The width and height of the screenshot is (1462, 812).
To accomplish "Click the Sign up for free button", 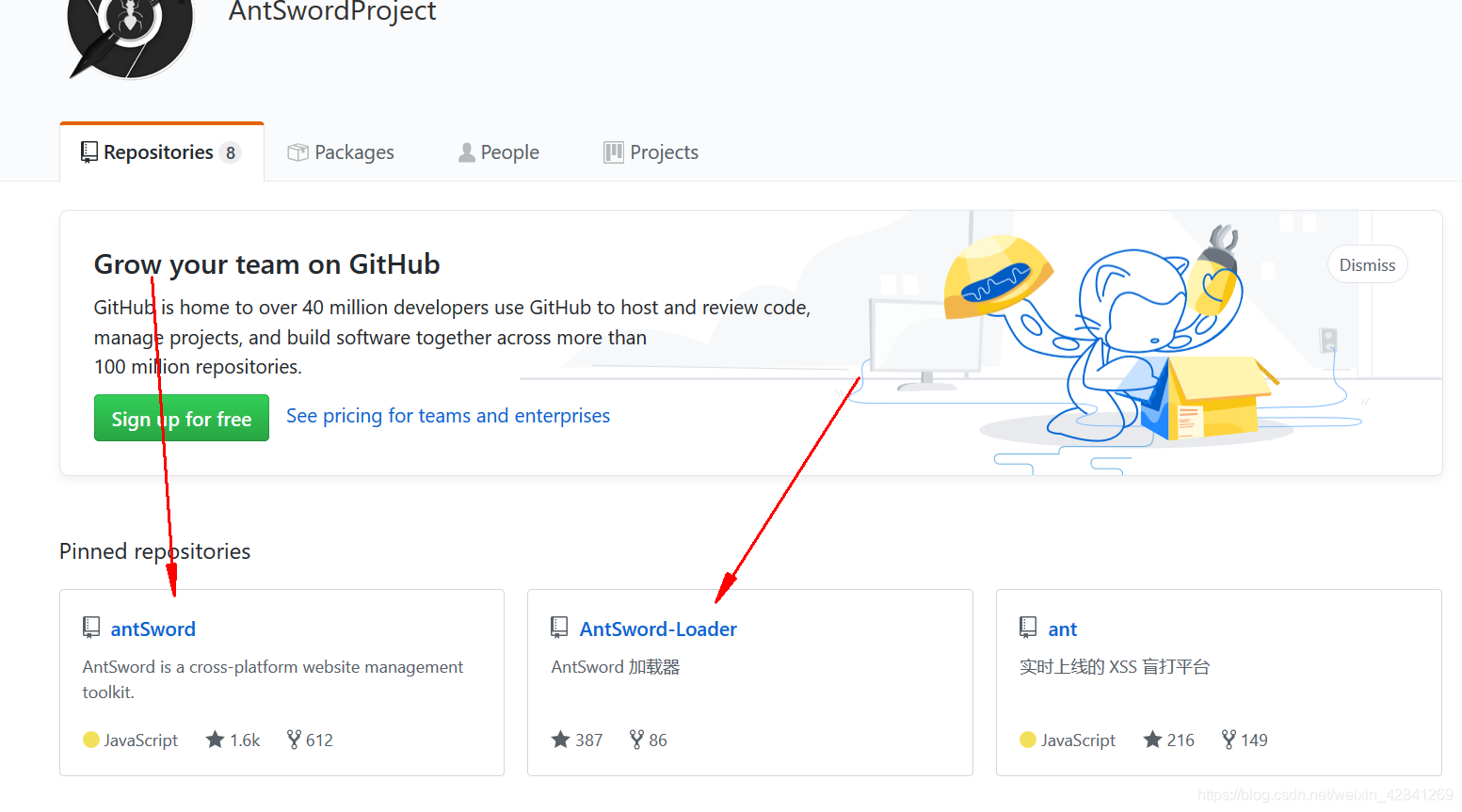I will (x=182, y=419).
